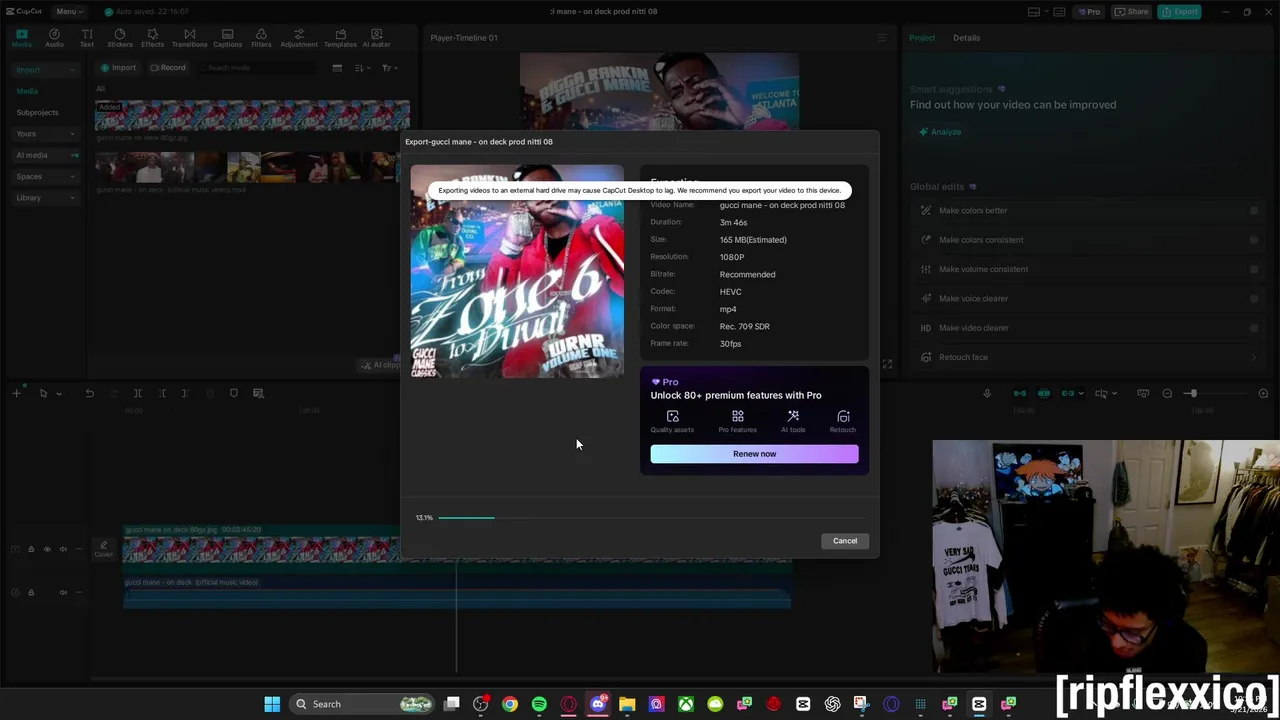Viewport: 1280px width, 720px height.
Task: Switch media grid view icon next to search
Action: click(337, 68)
